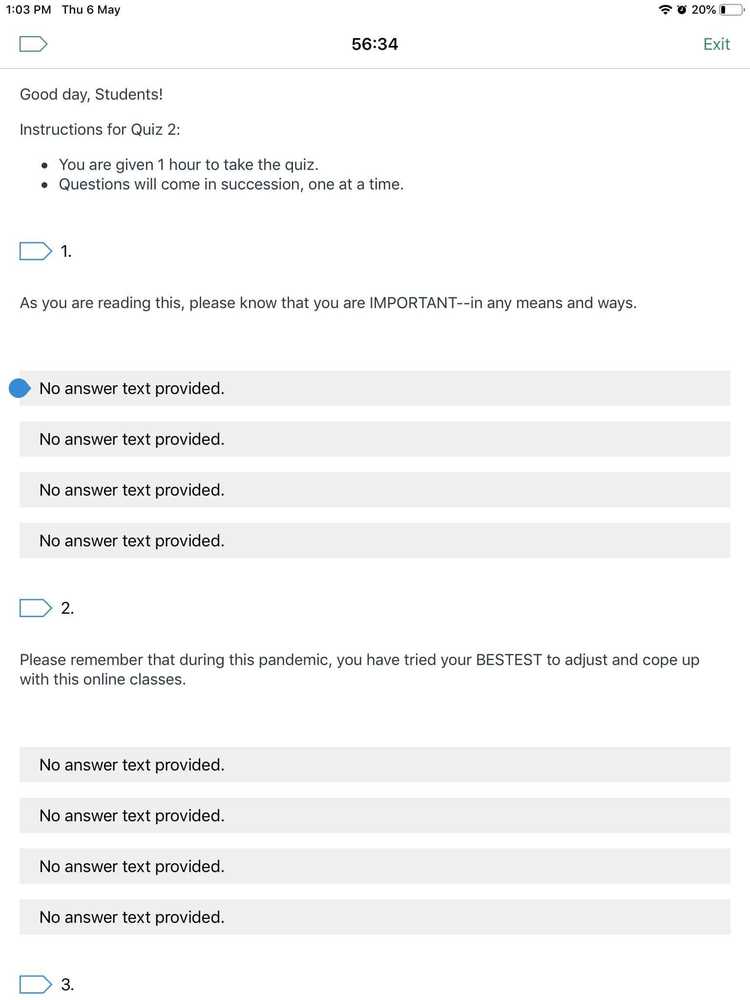Exit the quiz
750x1000 pixels.
(x=716, y=44)
